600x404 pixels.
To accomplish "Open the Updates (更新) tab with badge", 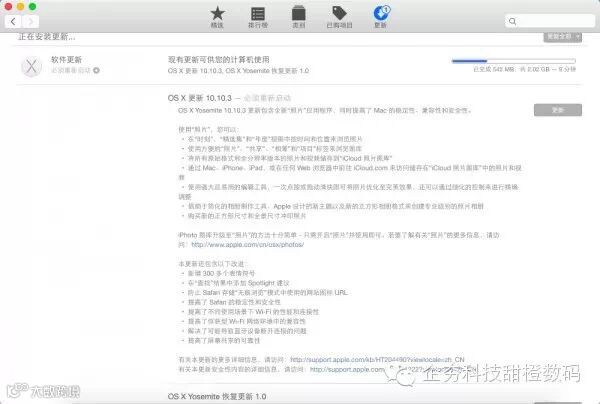I will coord(381,17).
